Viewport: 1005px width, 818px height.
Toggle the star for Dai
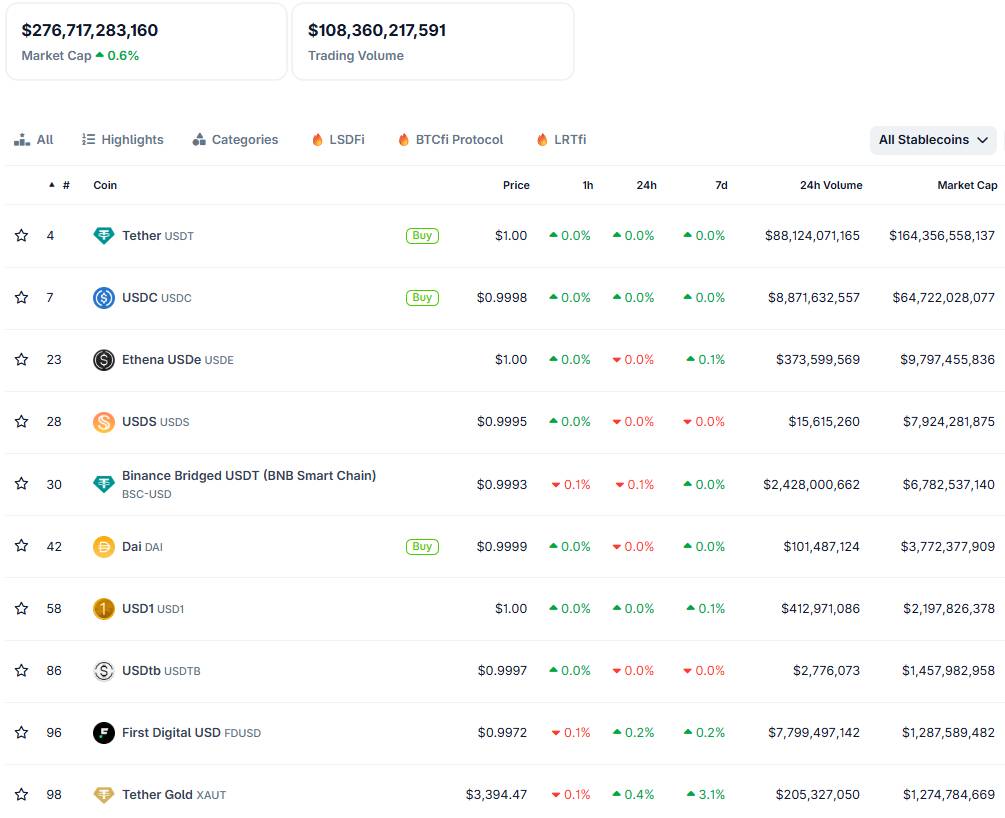click(21, 546)
